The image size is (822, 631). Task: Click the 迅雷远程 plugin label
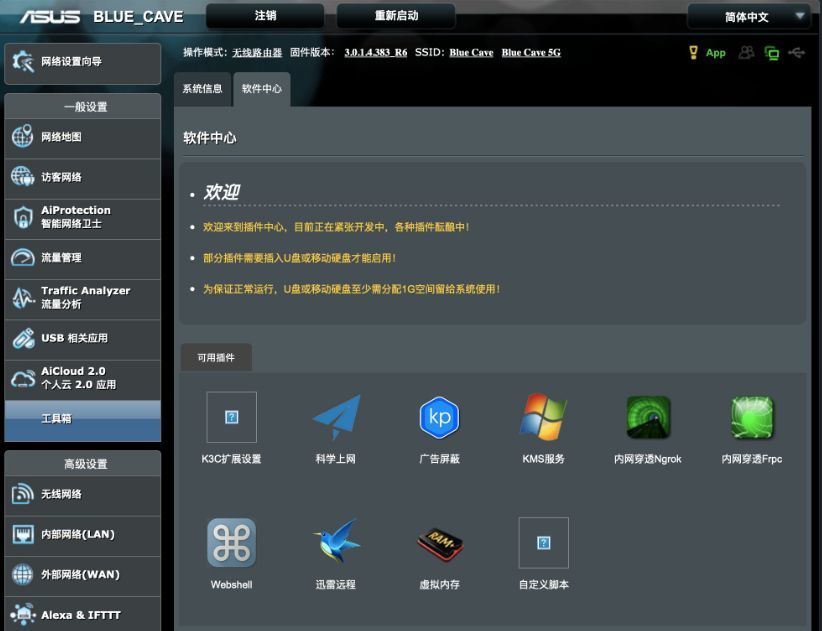click(336, 585)
